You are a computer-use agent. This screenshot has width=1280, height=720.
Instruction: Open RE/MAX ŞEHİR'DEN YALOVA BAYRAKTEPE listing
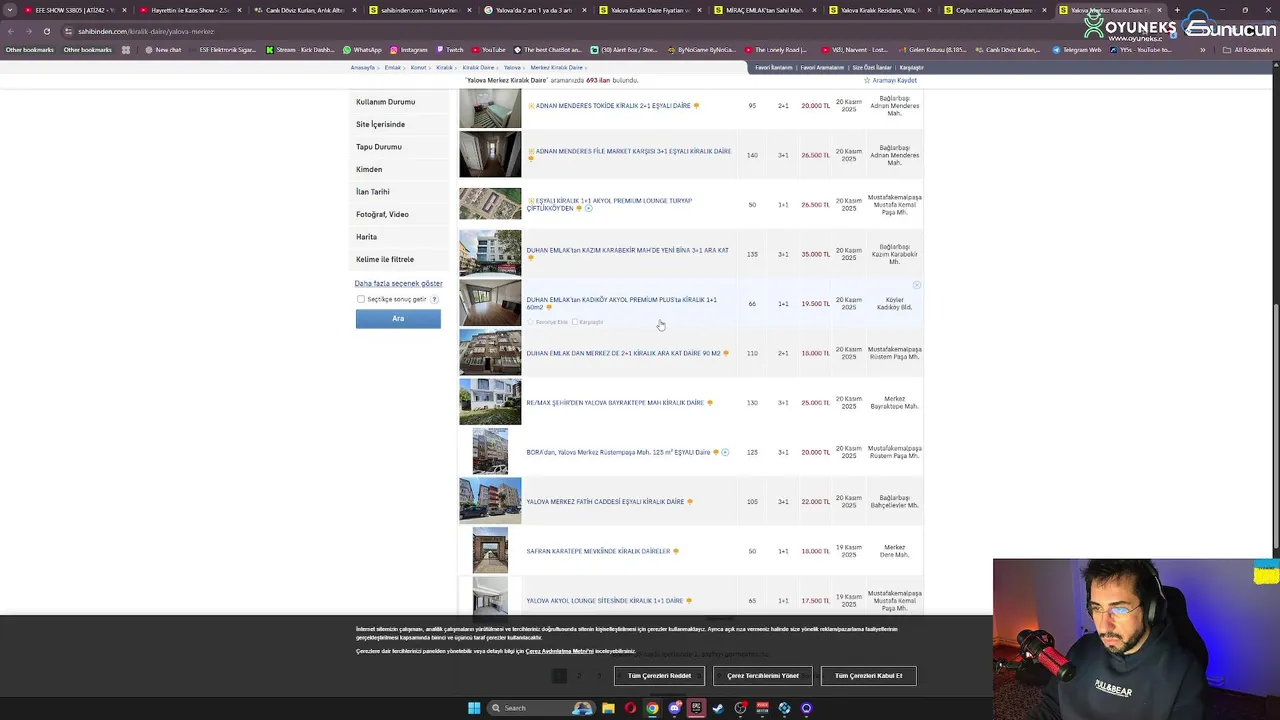pyautogui.click(x=615, y=403)
